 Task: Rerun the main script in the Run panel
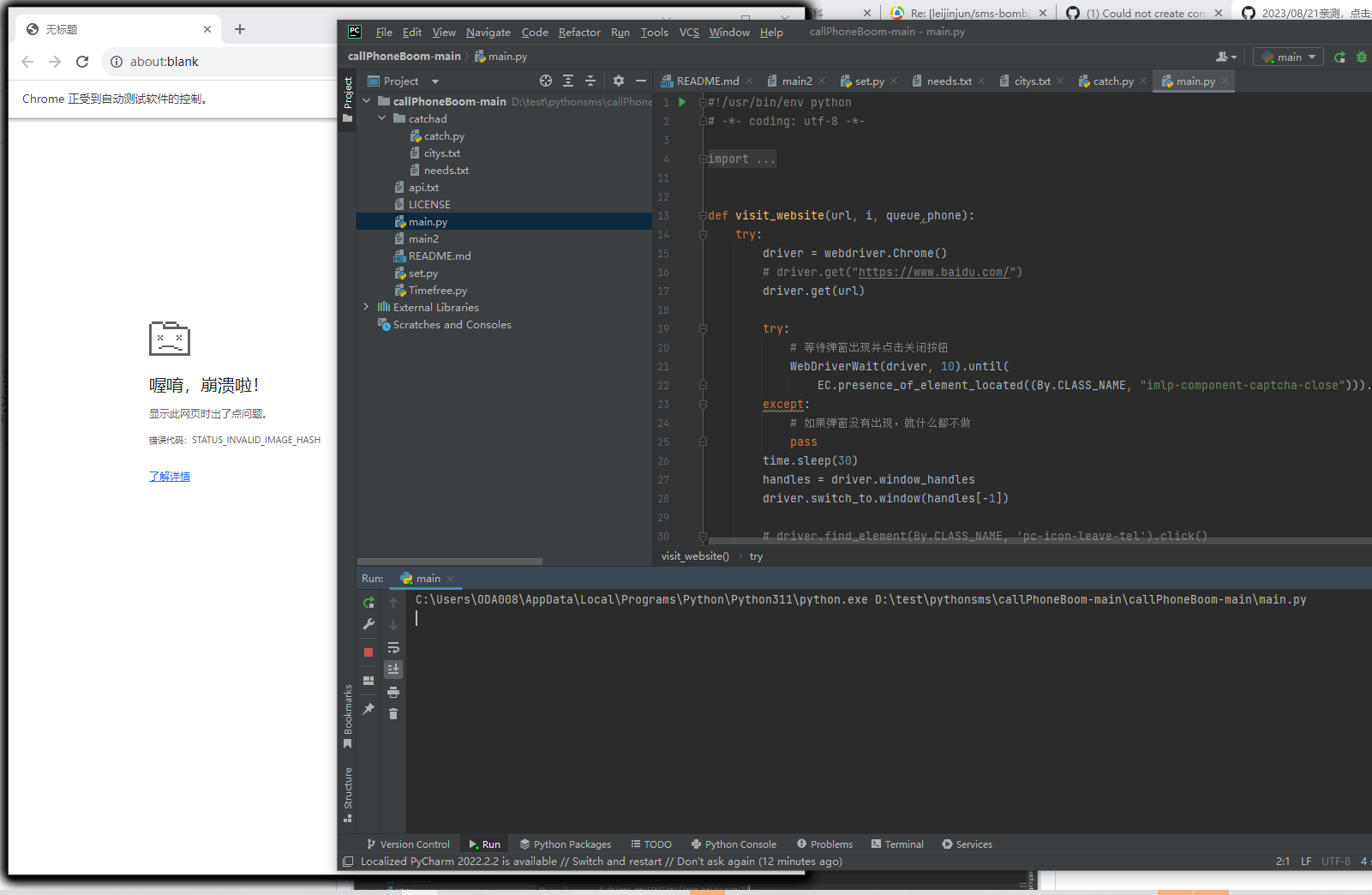click(368, 603)
